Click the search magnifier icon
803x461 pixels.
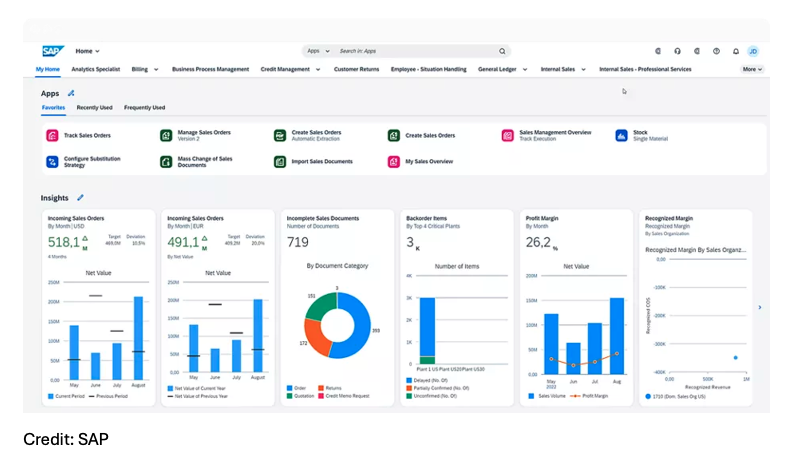[502, 51]
